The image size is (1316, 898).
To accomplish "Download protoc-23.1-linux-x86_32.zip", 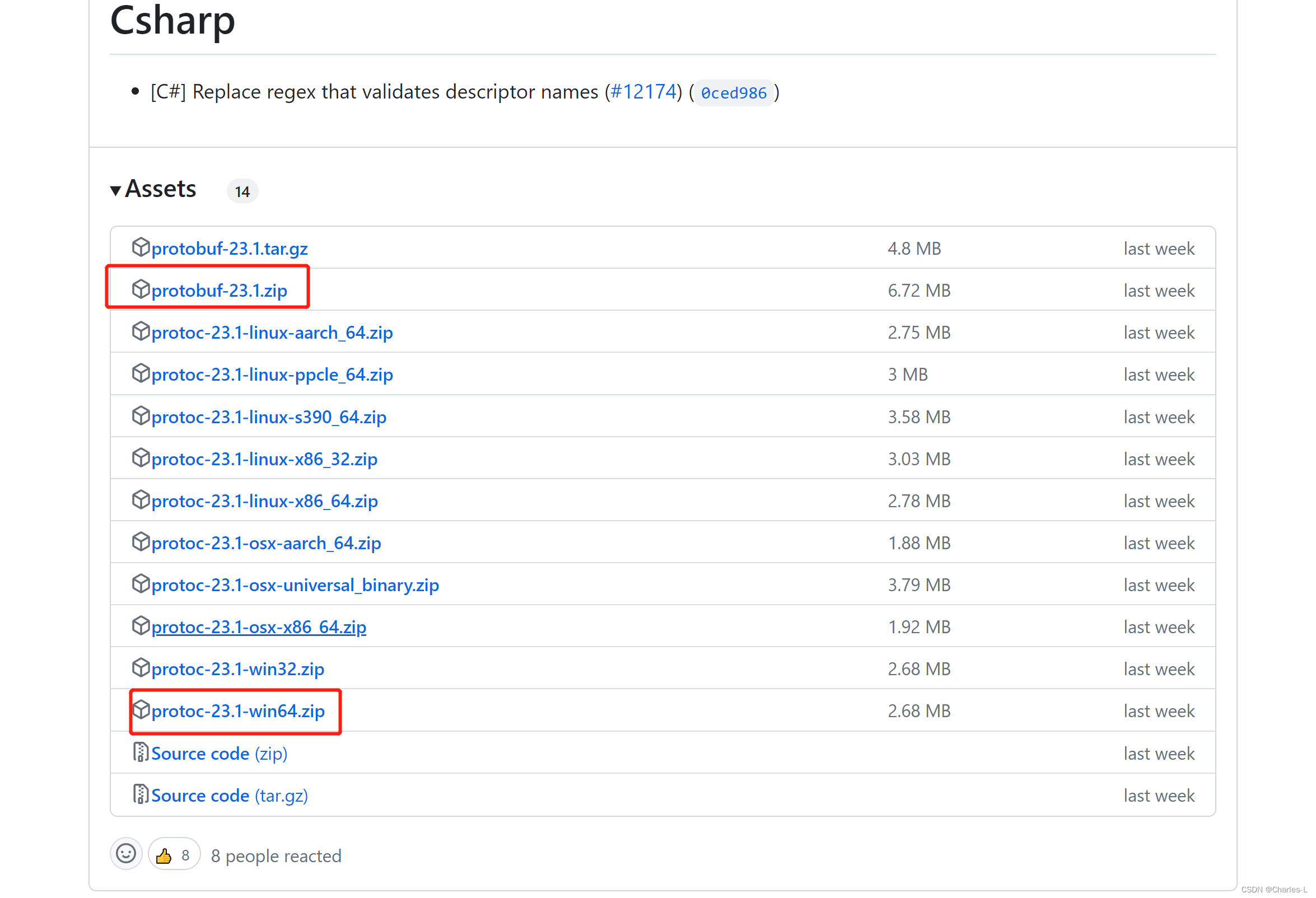I will coord(264,459).
